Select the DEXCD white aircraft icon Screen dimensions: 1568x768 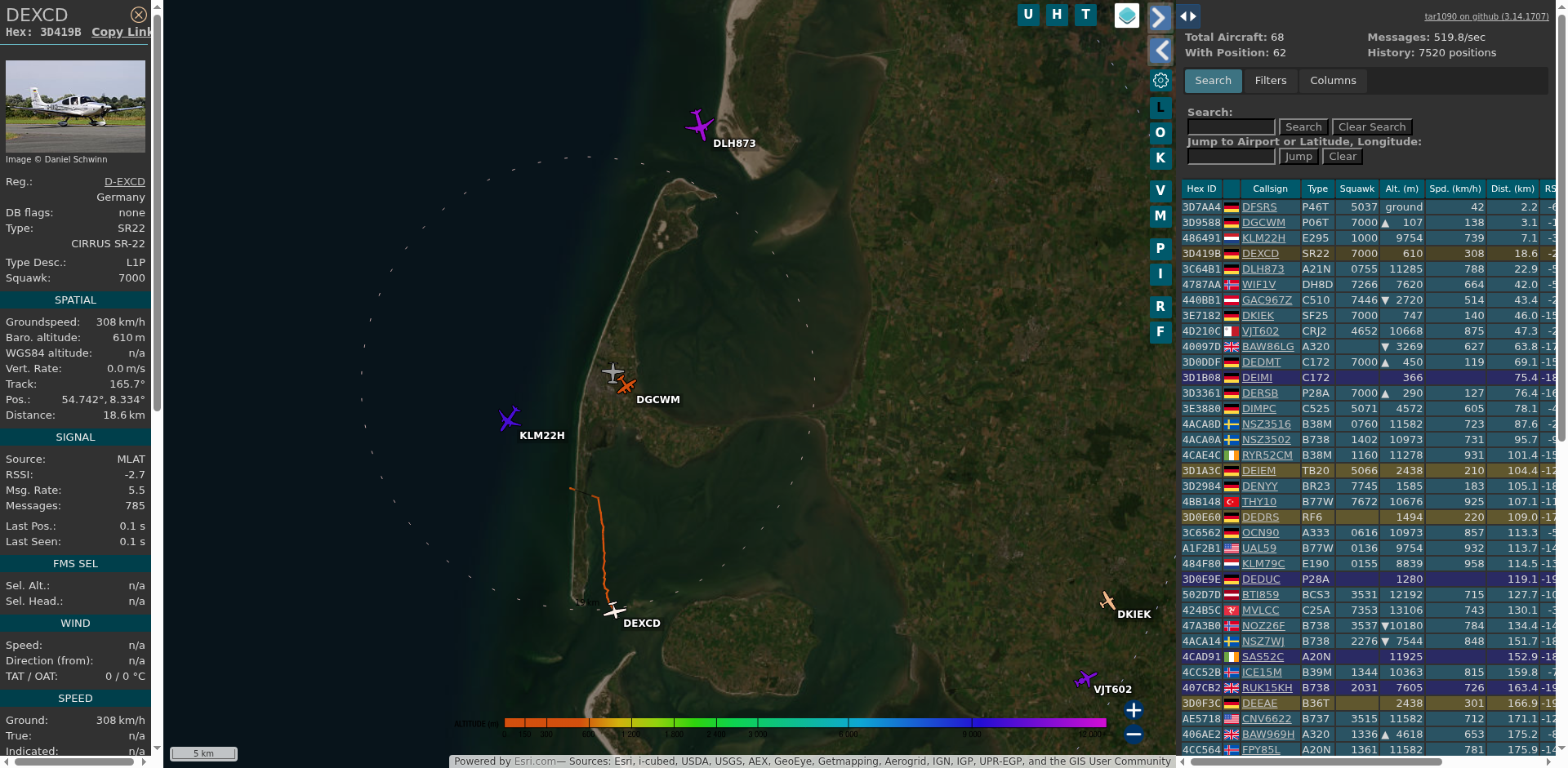coord(615,610)
